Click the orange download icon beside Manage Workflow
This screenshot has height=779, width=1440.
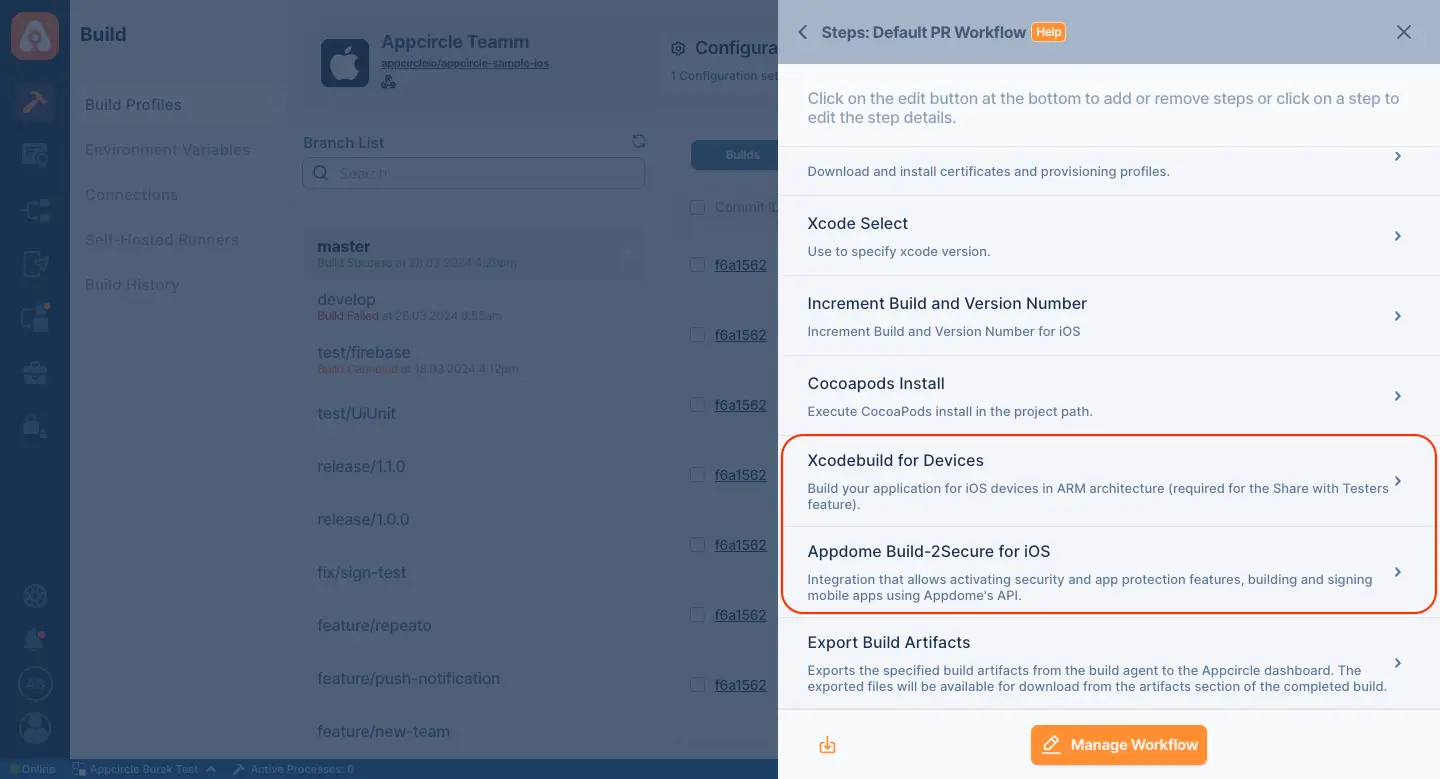(x=827, y=745)
